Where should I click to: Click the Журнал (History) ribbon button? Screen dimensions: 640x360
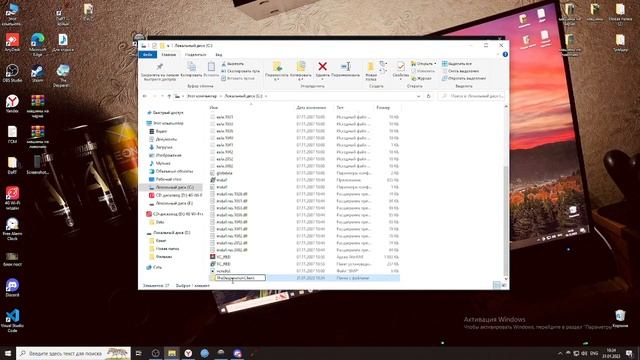click(x=421, y=78)
